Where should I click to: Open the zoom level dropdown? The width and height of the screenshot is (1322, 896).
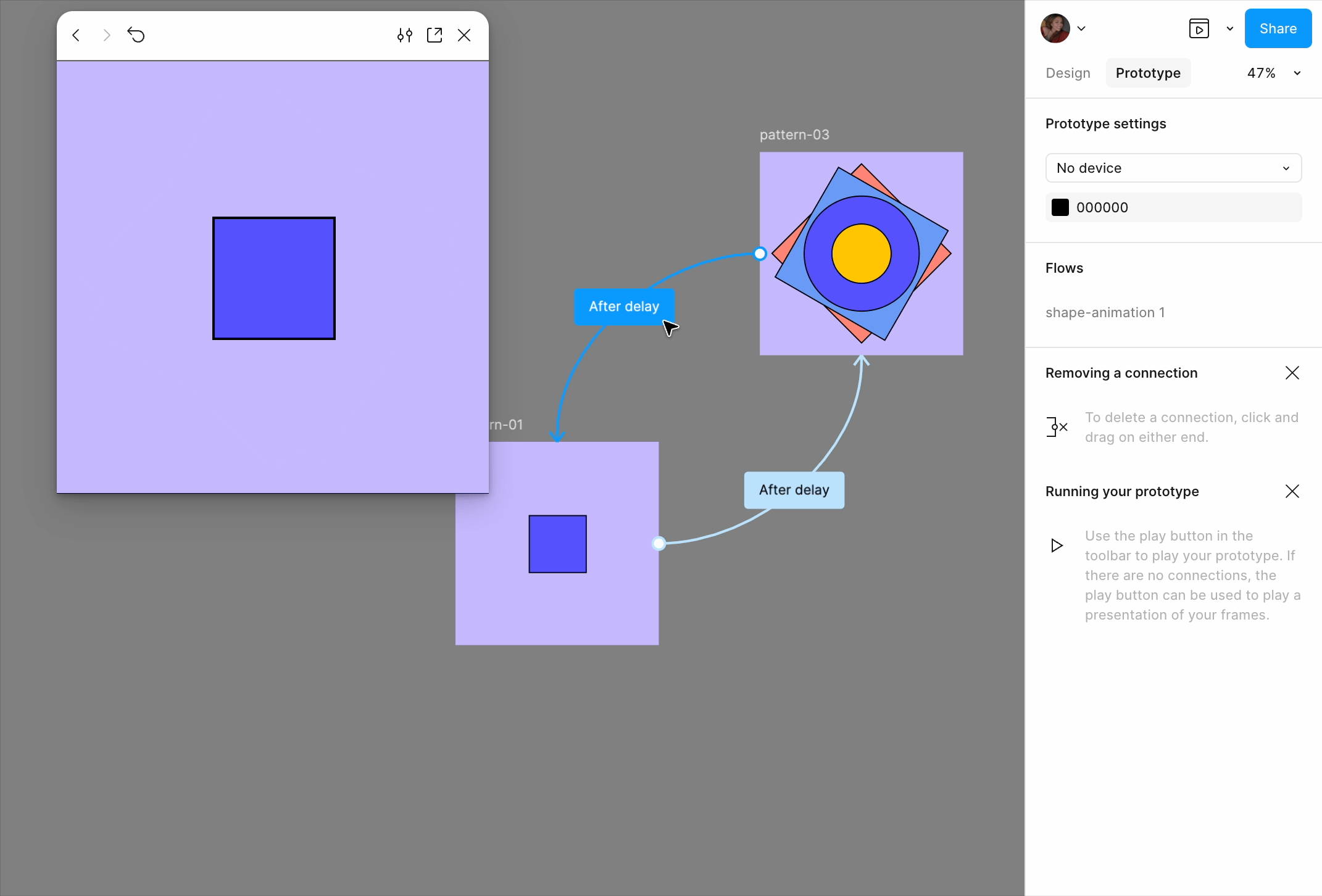pos(1273,73)
